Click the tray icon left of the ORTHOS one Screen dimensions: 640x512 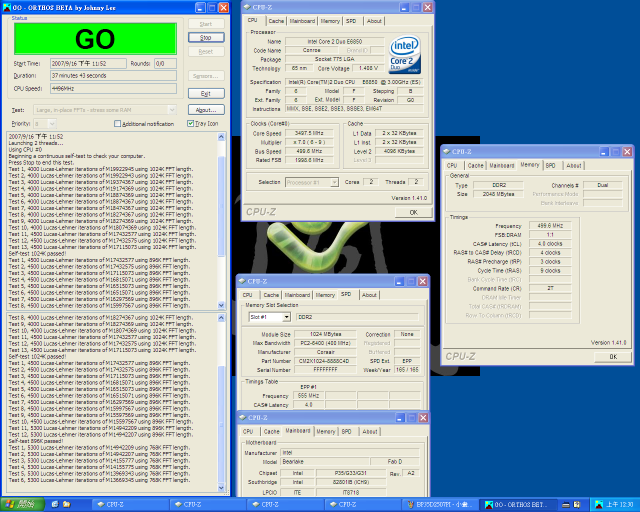tap(577, 505)
